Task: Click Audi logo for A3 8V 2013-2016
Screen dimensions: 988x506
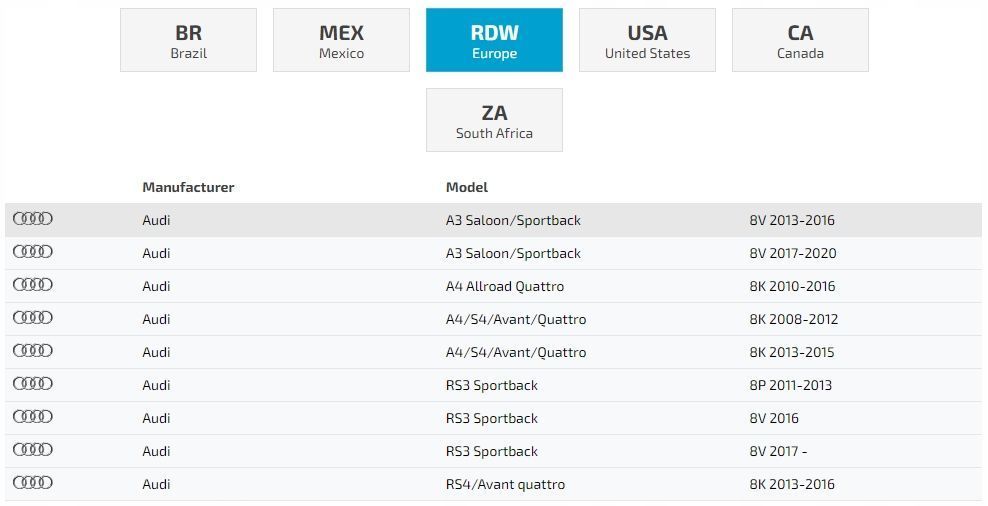Action: coord(33,219)
